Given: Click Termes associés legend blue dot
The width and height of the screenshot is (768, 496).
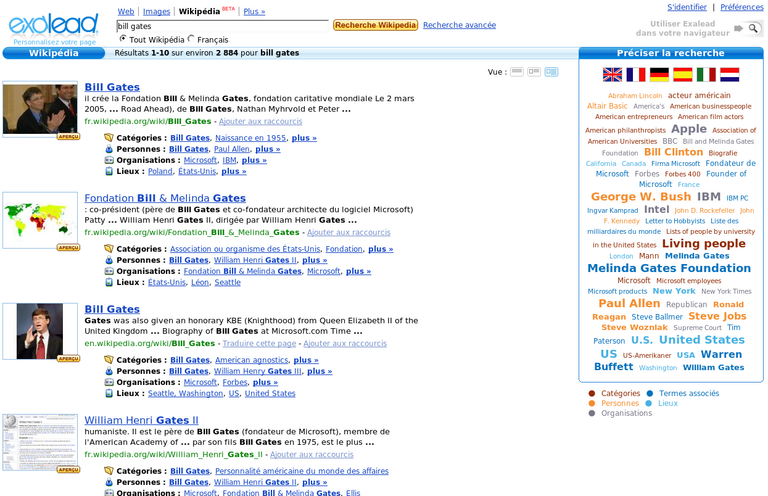Looking at the screenshot, I should pyautogui.click(x=649, y=393).
